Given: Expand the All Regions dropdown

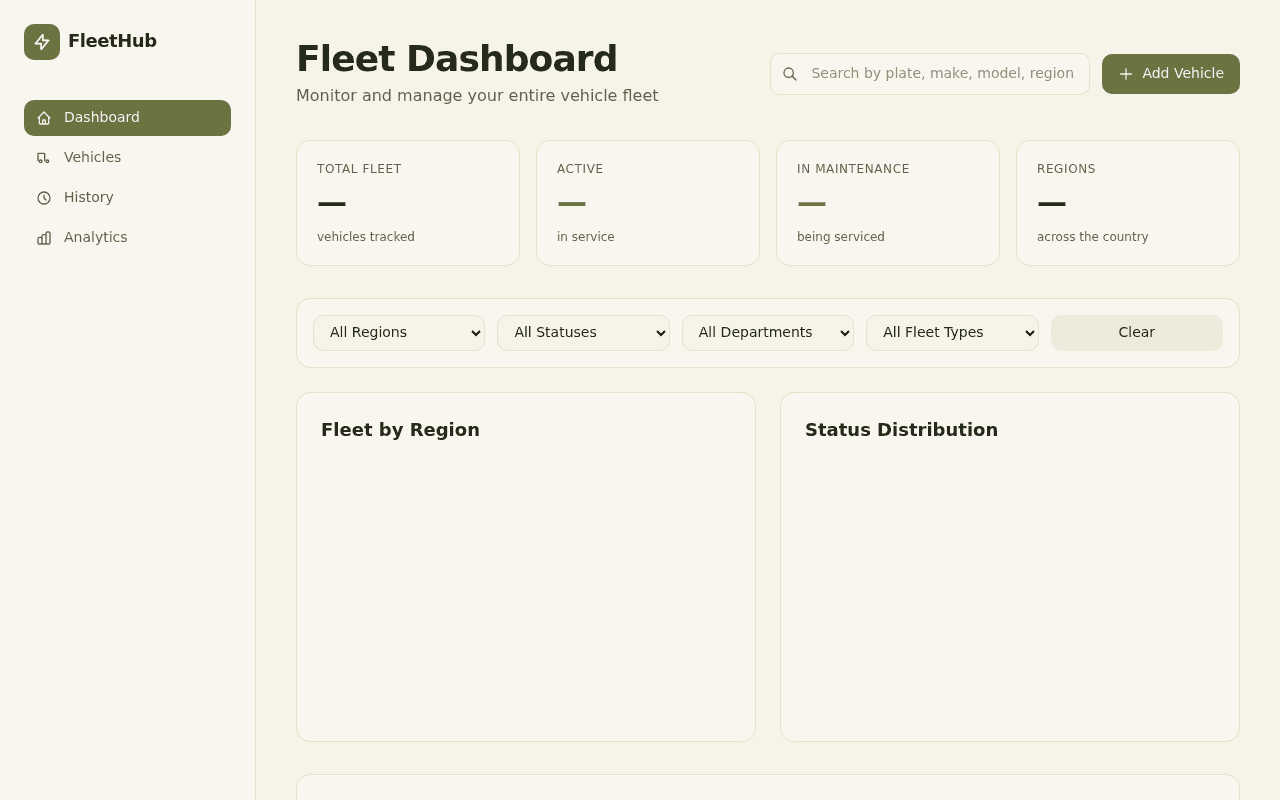Looking at the screenshot, I should pos(399,333).
